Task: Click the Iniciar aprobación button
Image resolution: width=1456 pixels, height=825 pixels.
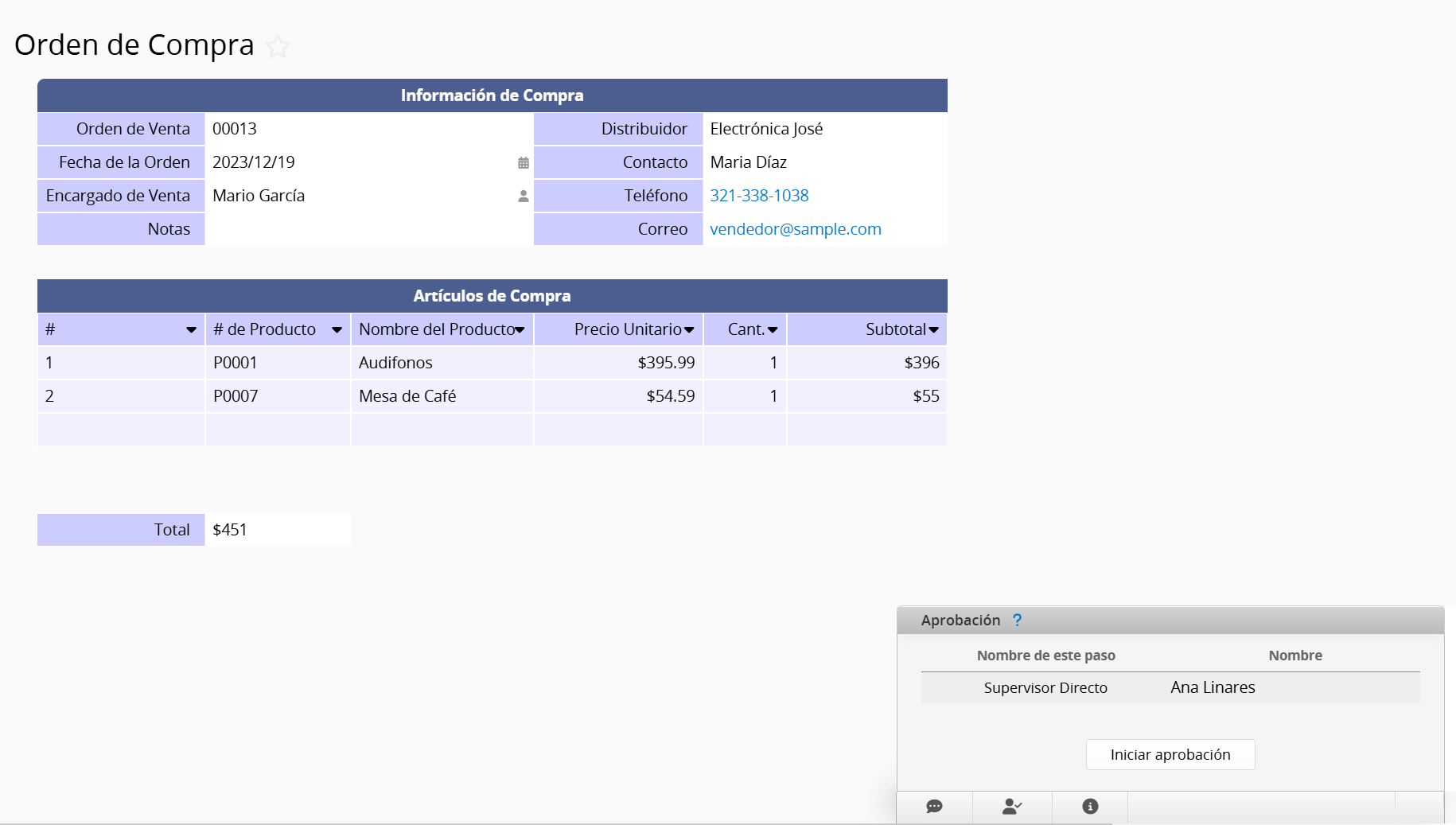Action: point(1170,755)
